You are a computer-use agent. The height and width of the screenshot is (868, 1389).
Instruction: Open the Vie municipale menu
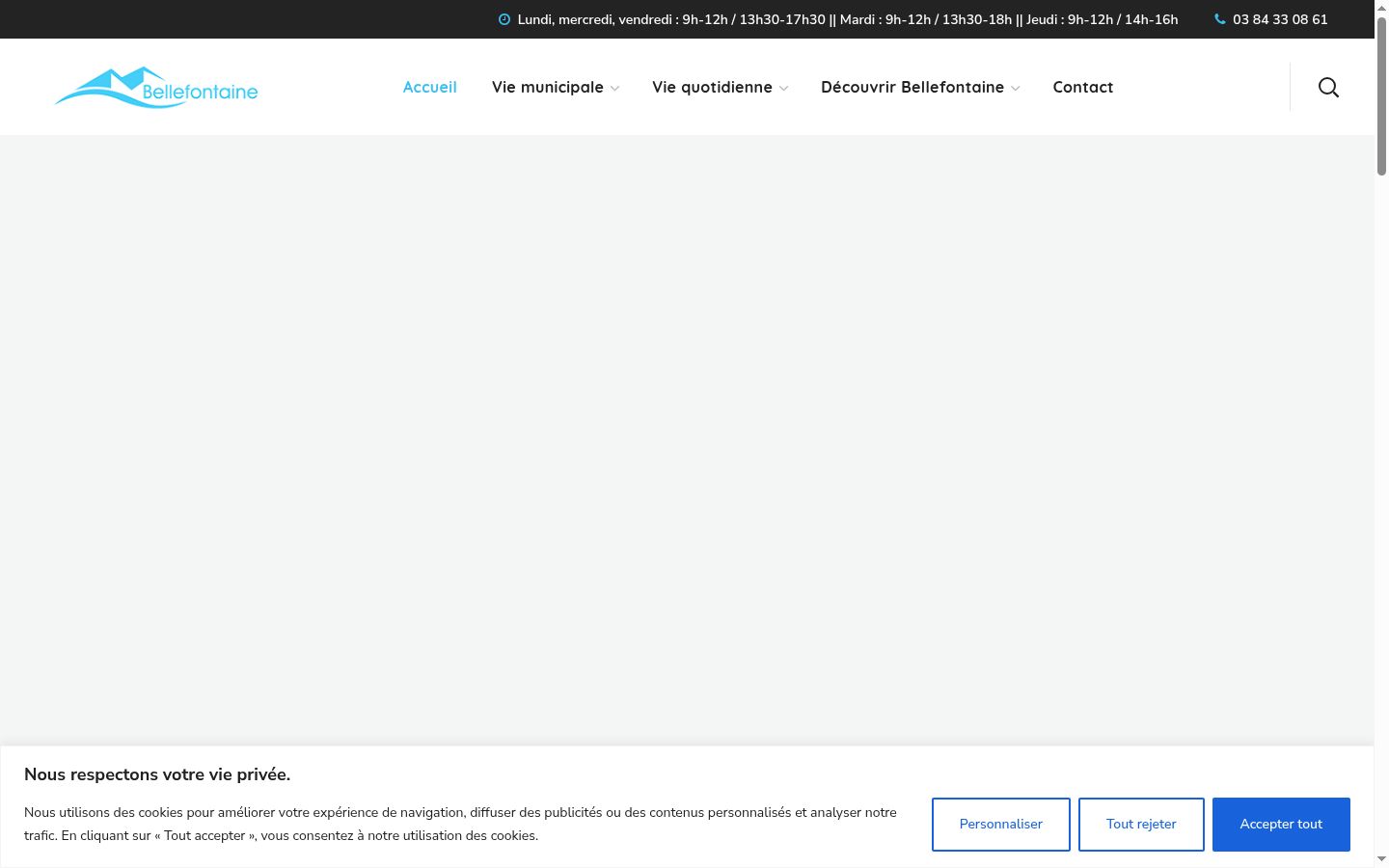tap(548, 87)
